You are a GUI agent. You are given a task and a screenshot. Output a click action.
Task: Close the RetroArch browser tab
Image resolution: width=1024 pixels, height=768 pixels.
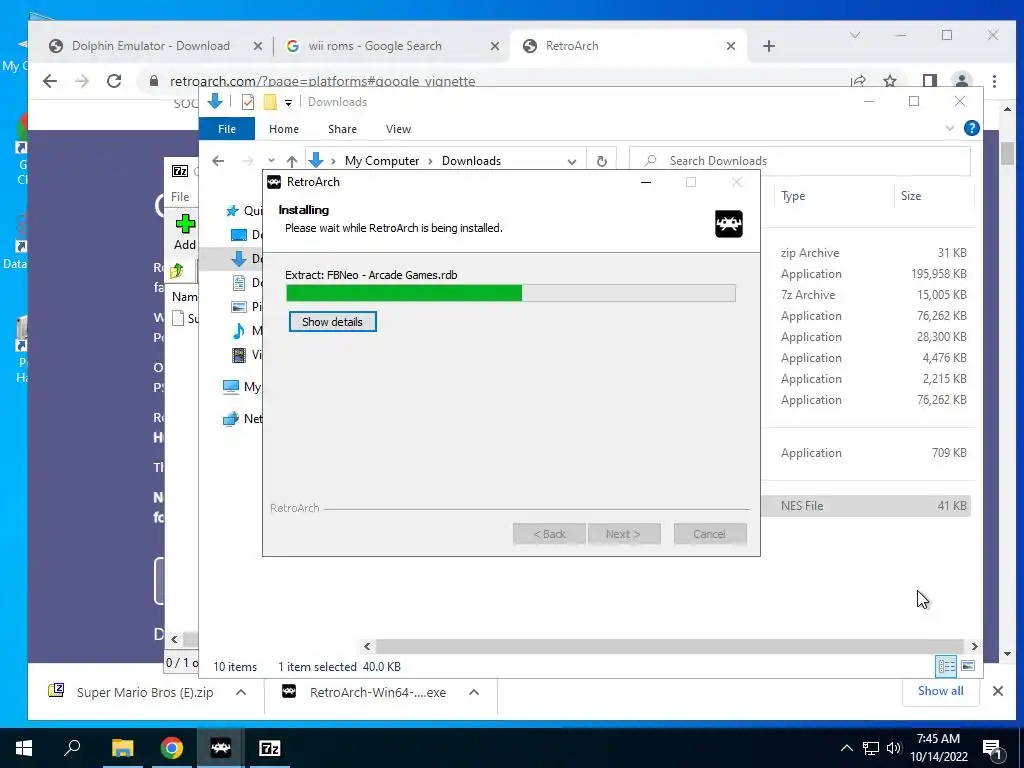(731, 46)
